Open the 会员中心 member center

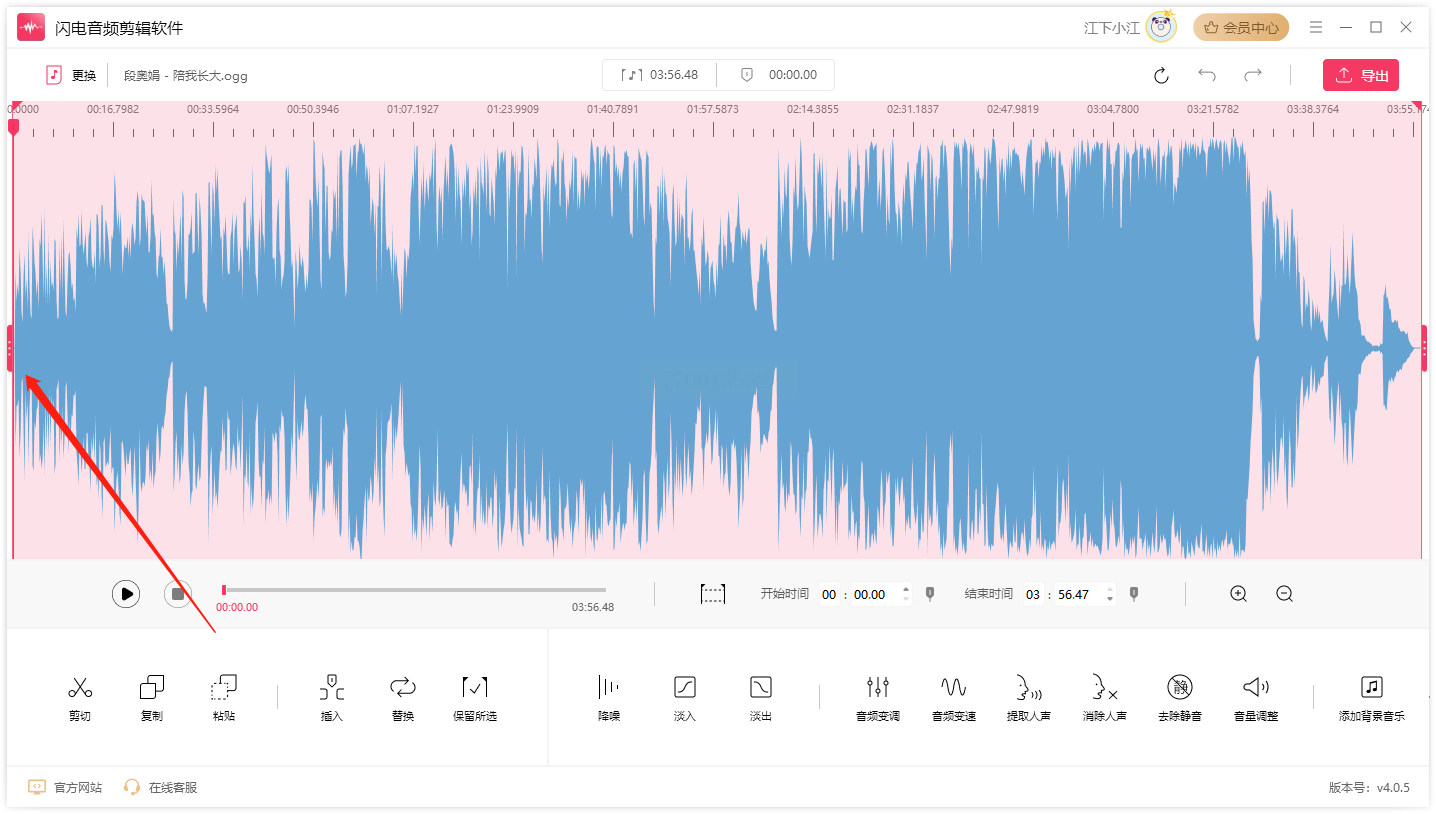point(1241,28)
